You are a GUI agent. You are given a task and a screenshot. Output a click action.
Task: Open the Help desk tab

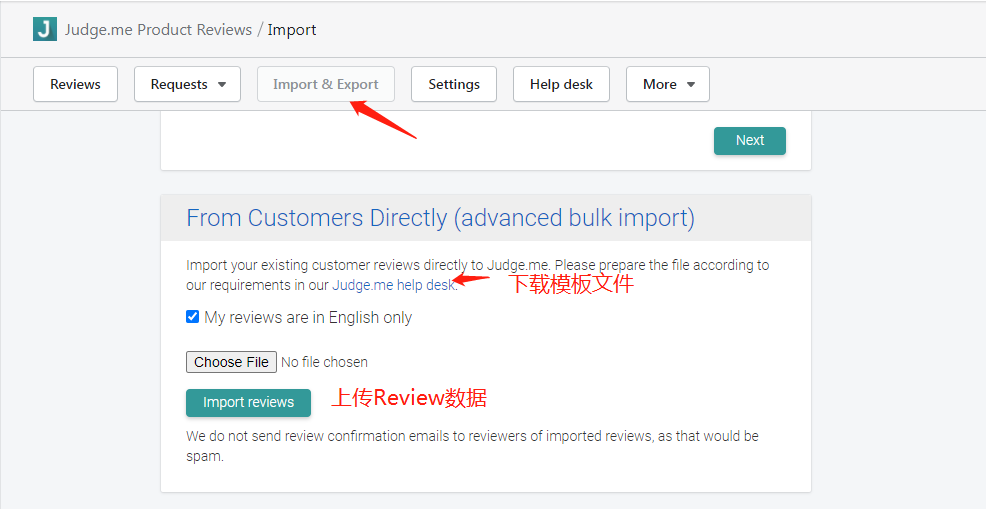[561, 84]
